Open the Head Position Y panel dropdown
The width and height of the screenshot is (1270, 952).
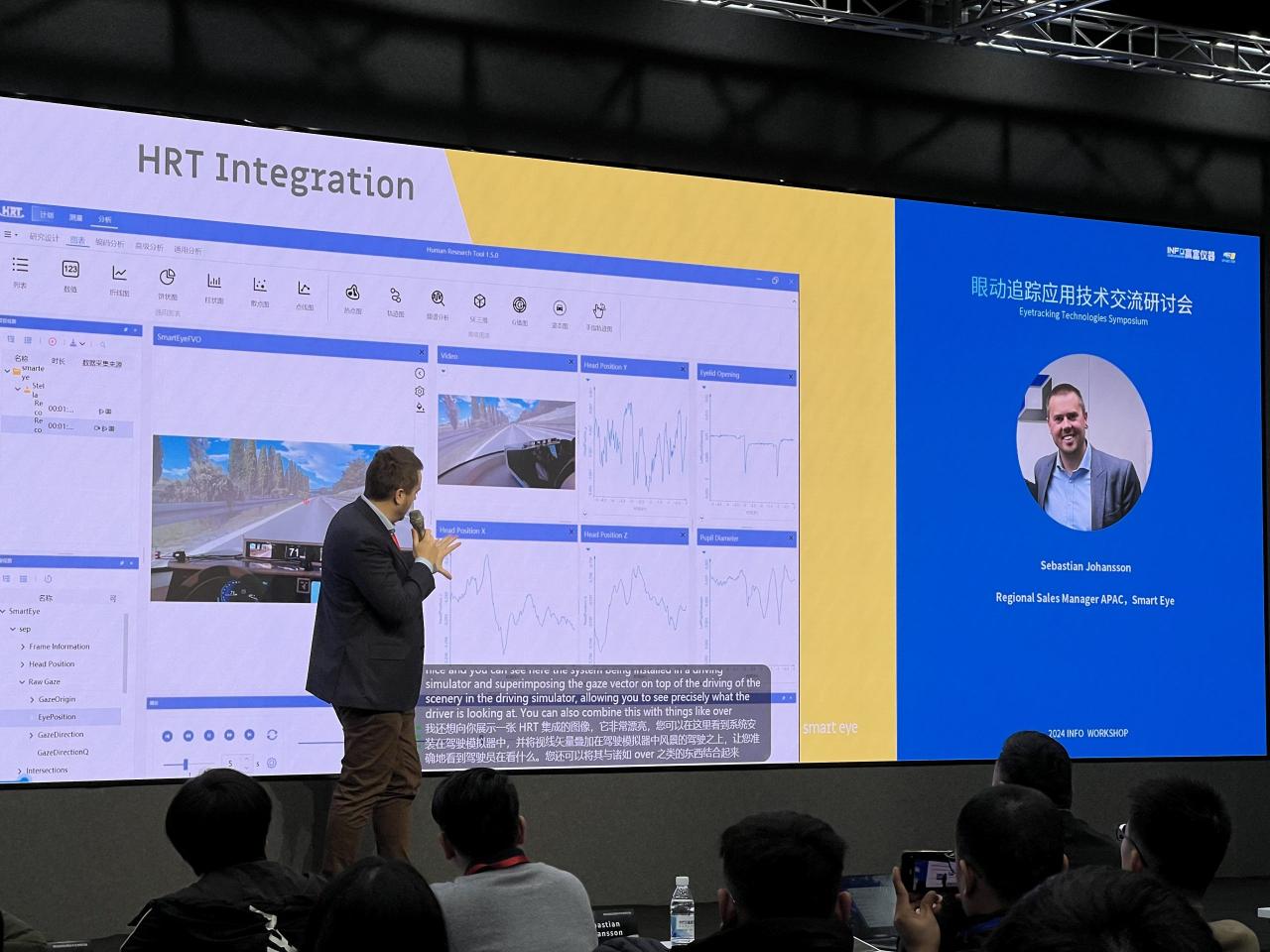pos(587,380)
